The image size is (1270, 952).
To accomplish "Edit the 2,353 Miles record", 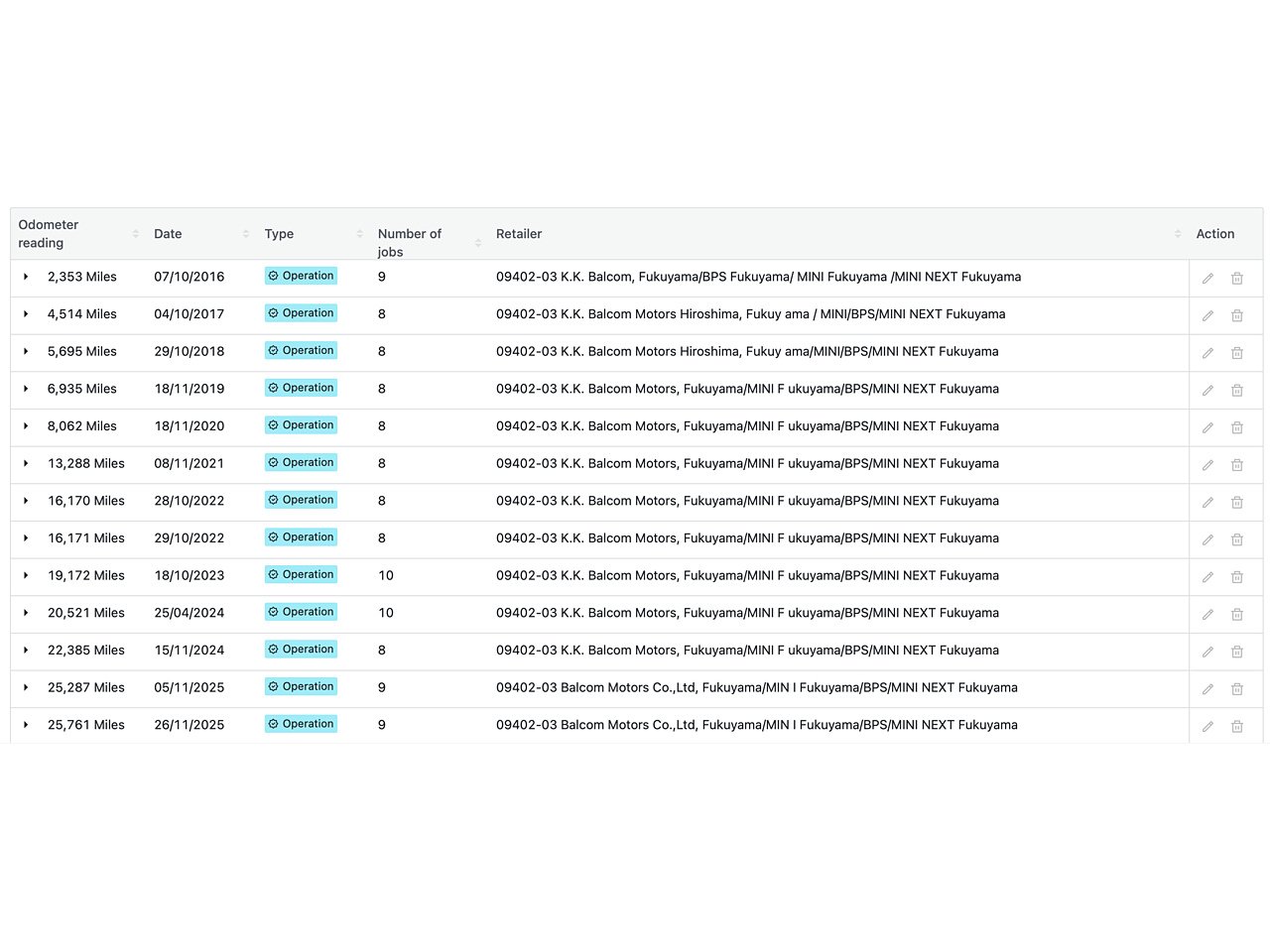I will [1207, 279].
